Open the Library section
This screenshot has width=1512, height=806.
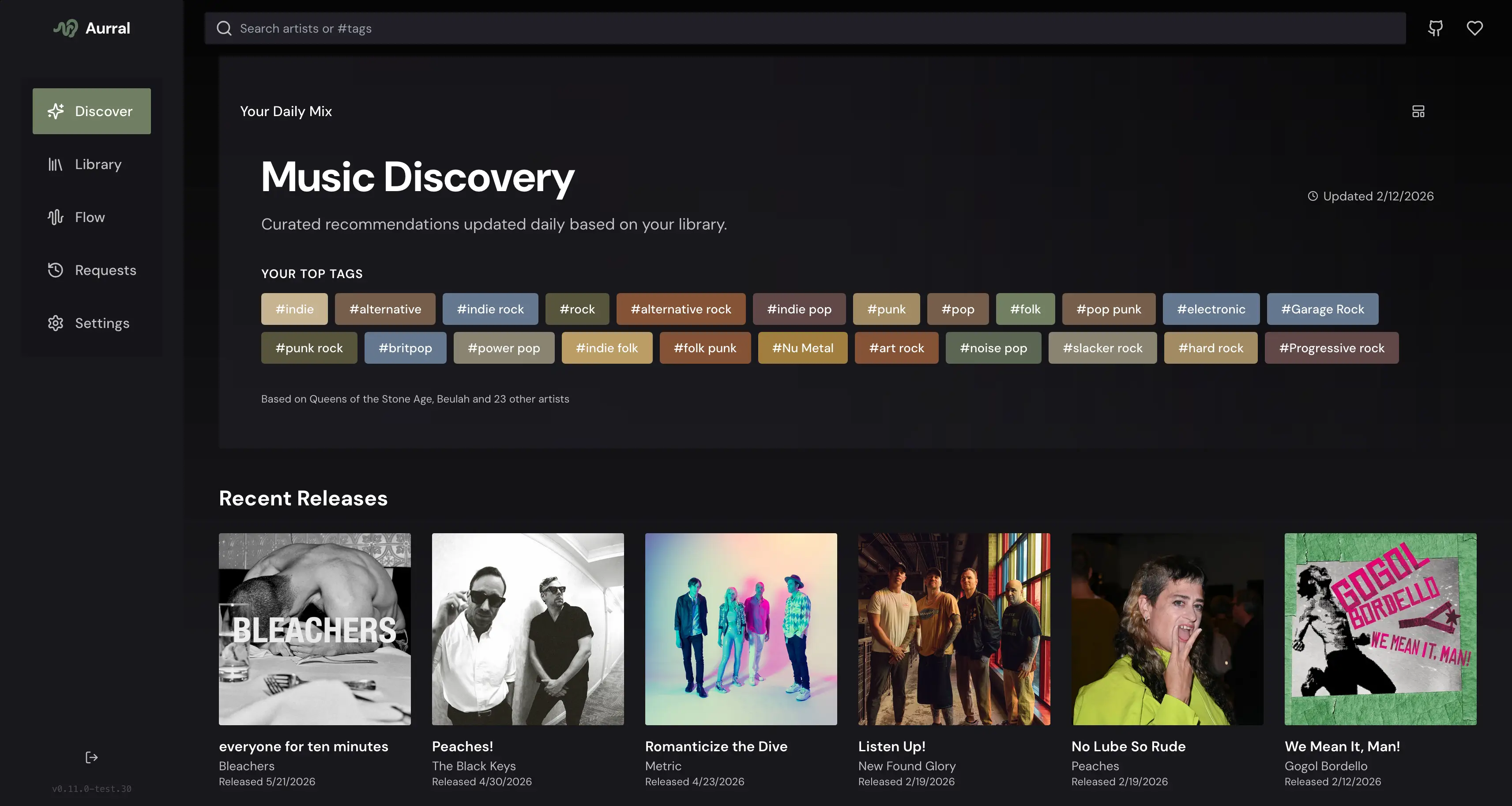click(91, 164)
